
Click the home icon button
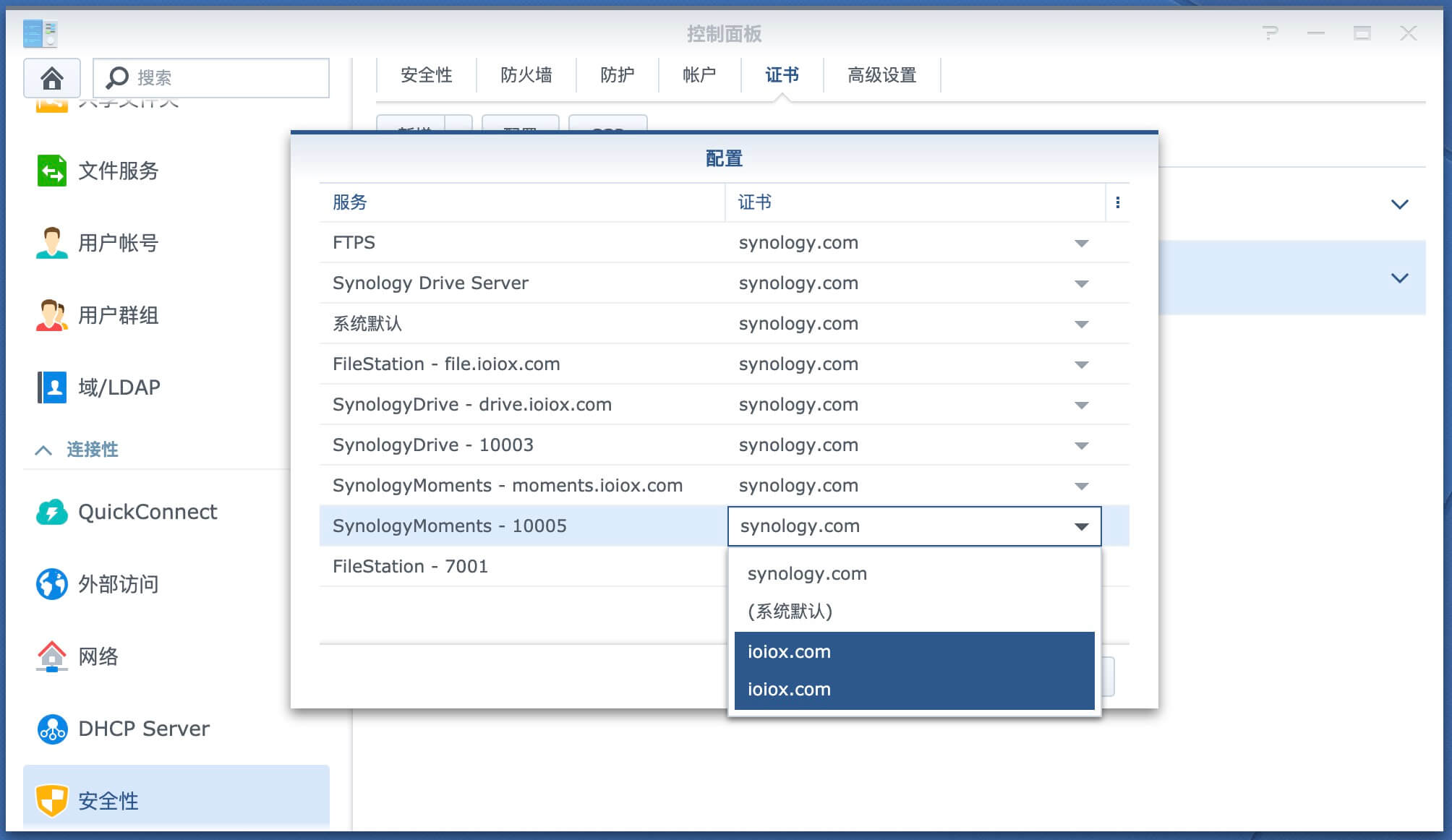pos(51,77)
